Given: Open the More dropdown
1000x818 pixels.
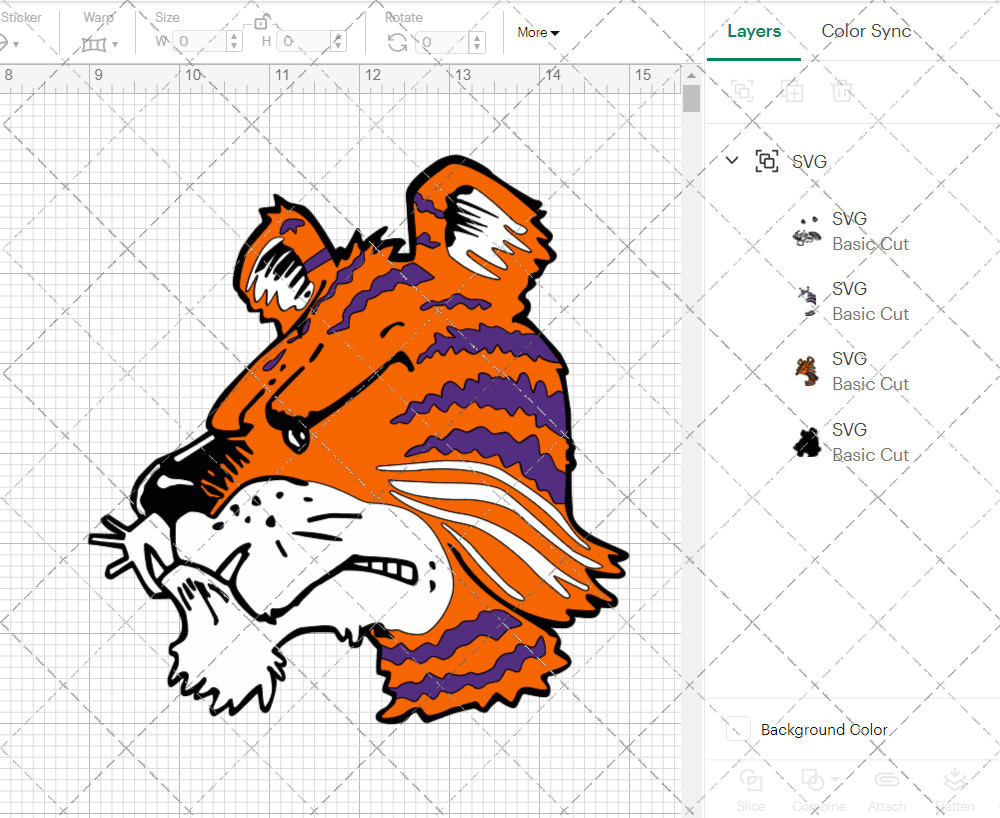Looking at the screenshot, I should coord(538,32).
